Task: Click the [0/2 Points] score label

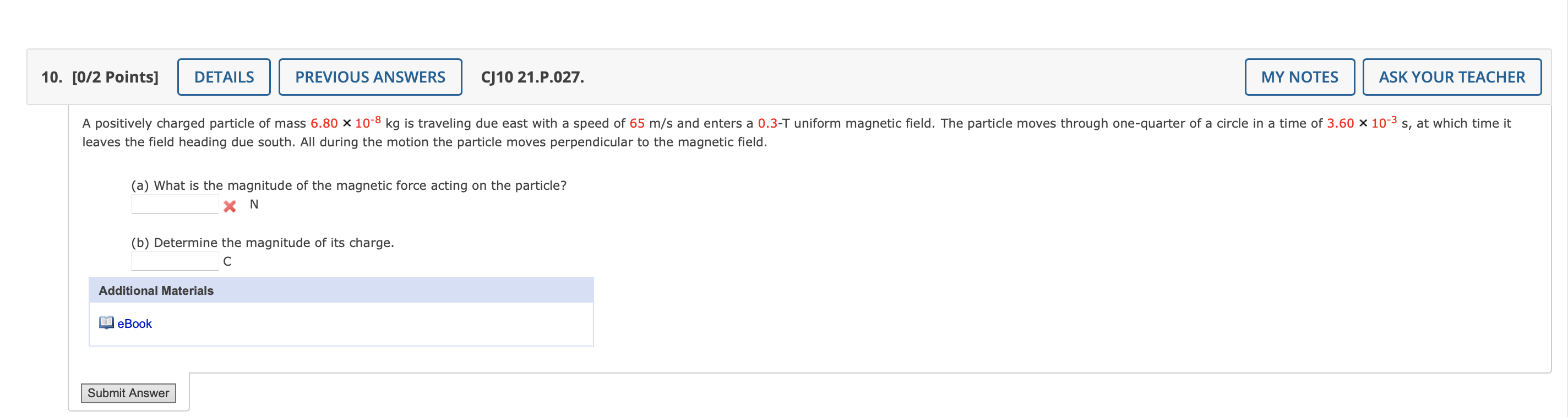Action: (115, 77)
